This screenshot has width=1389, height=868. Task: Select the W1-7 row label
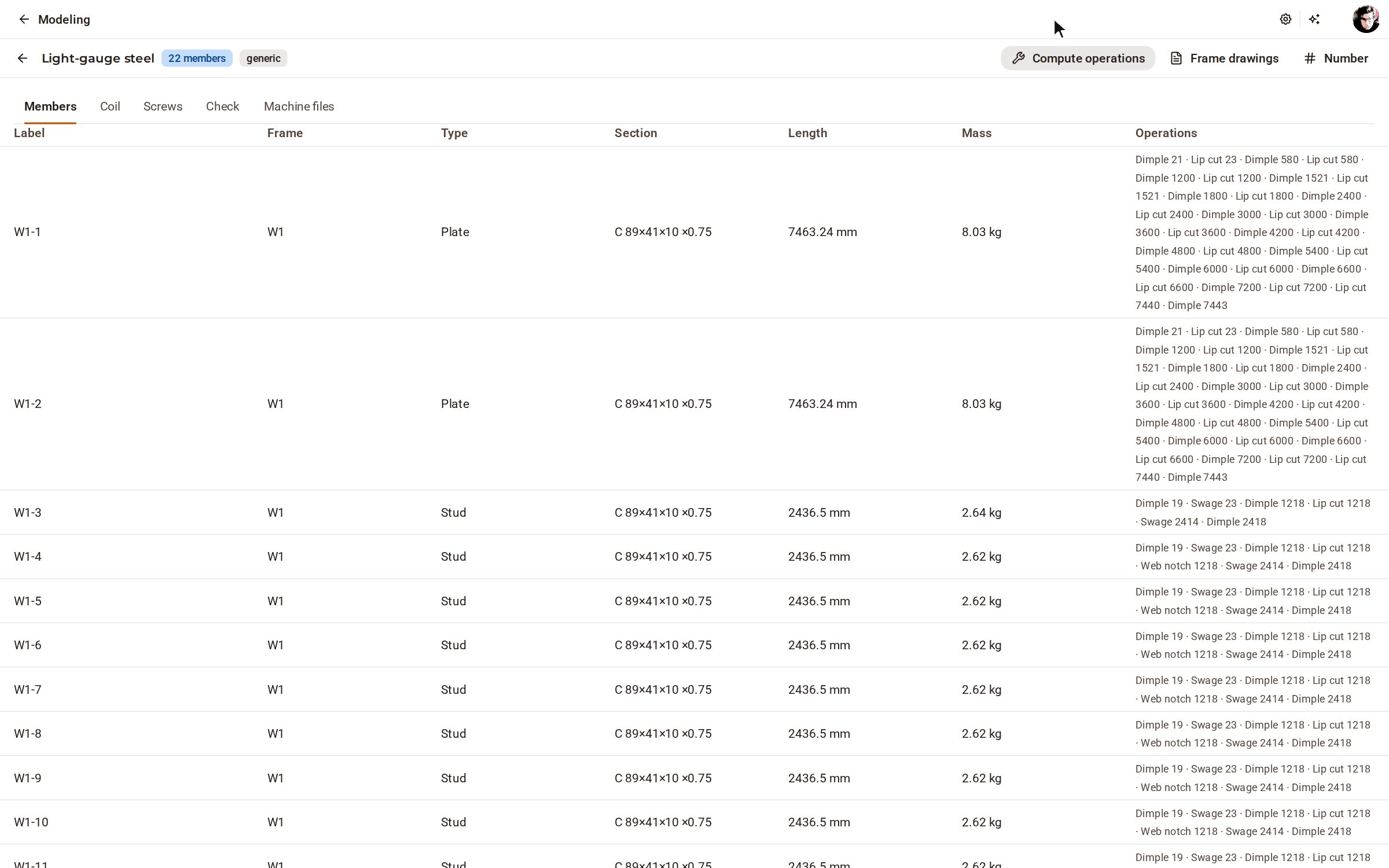[x=28, y=690]
